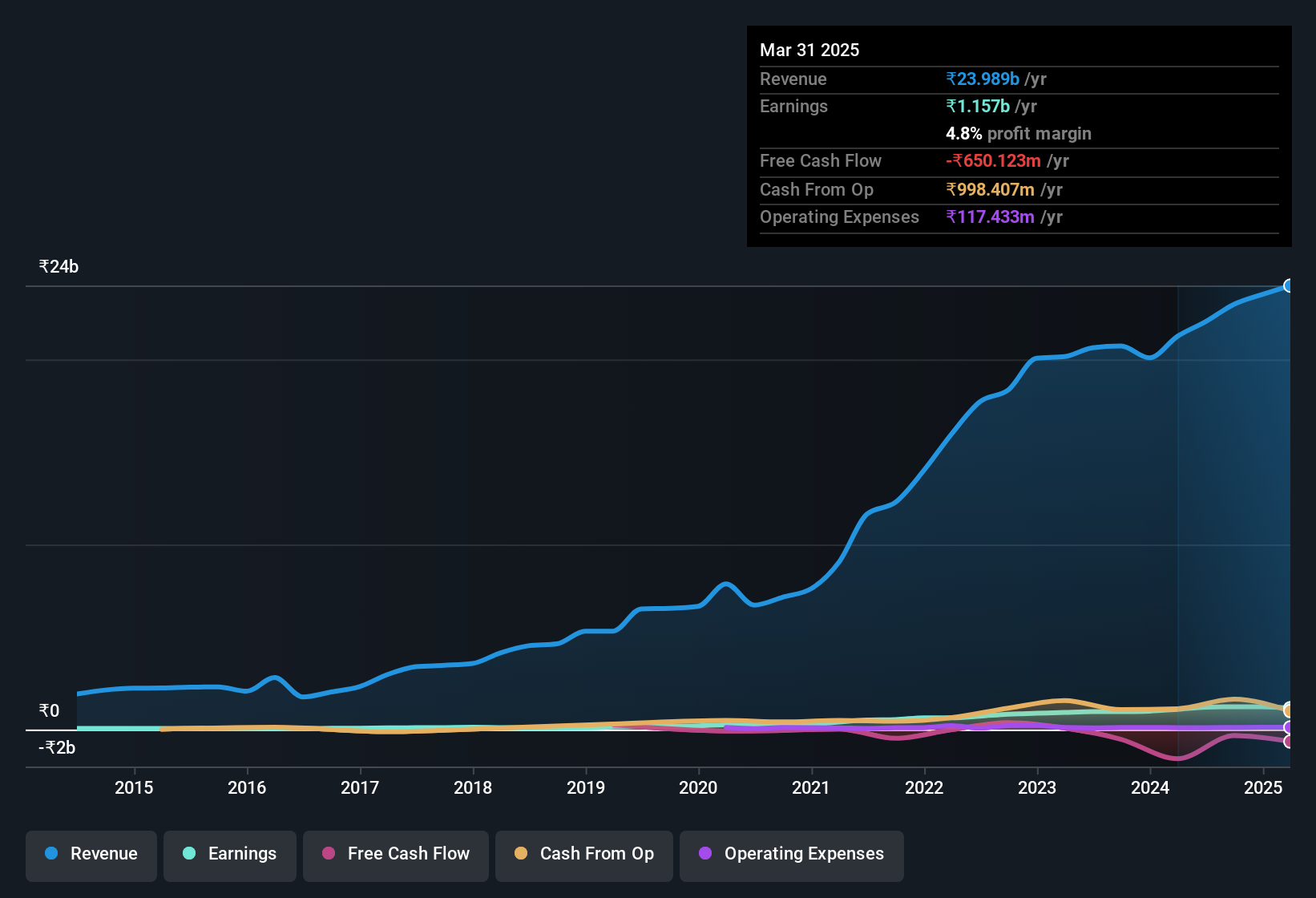This screenshot has height=898, width=1316.
Task: Click the Free Cash Flow endpoint marker
Action: pos(1289,742)
